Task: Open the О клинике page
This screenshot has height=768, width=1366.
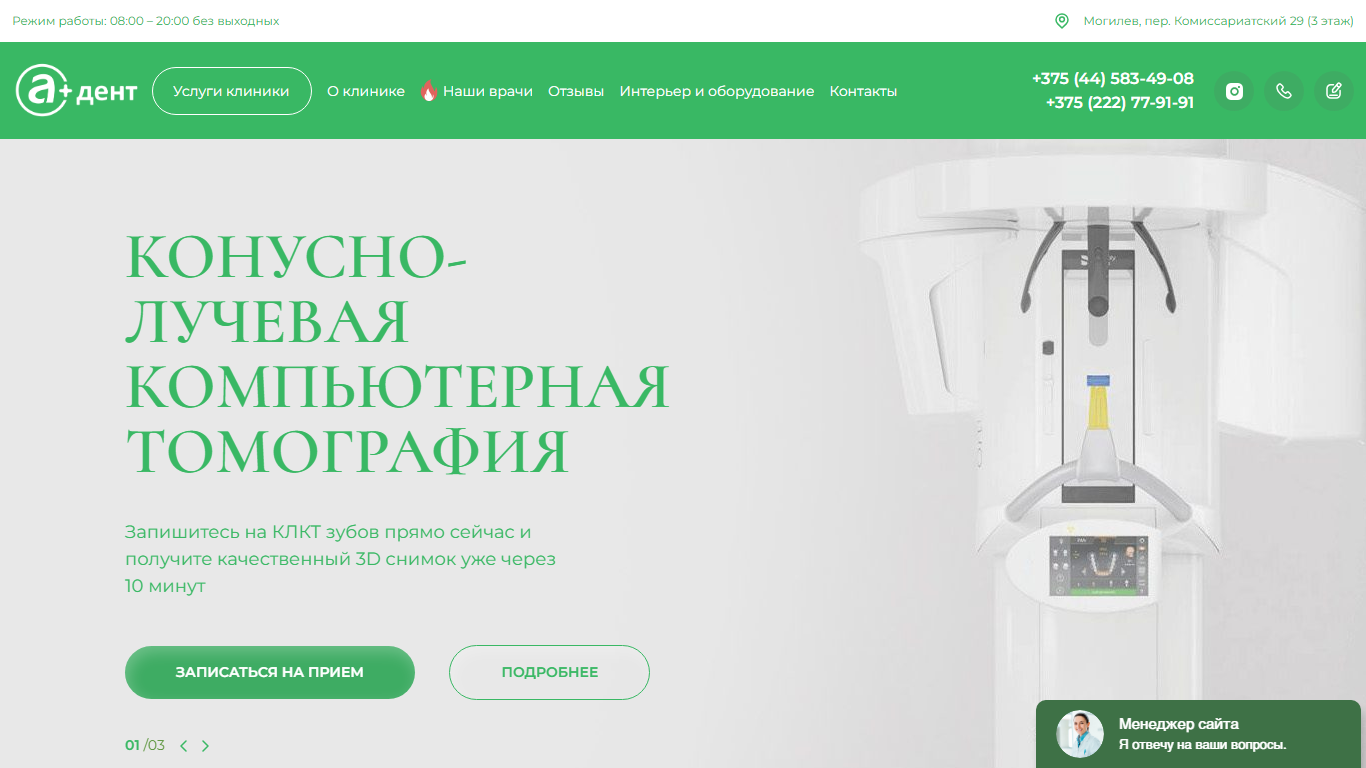Action: point(366,91)
